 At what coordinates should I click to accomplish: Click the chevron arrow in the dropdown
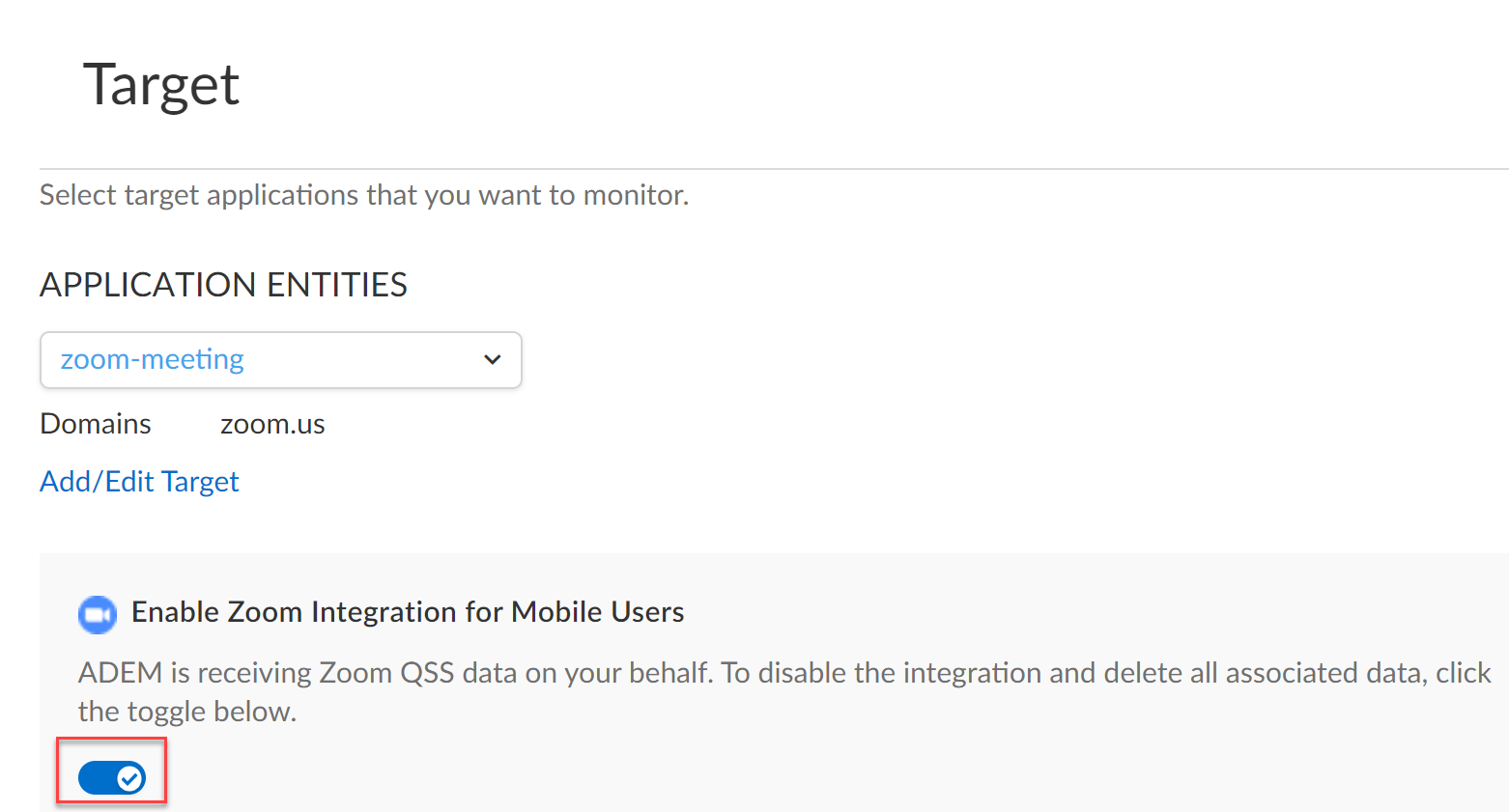[x=492, y=360]
